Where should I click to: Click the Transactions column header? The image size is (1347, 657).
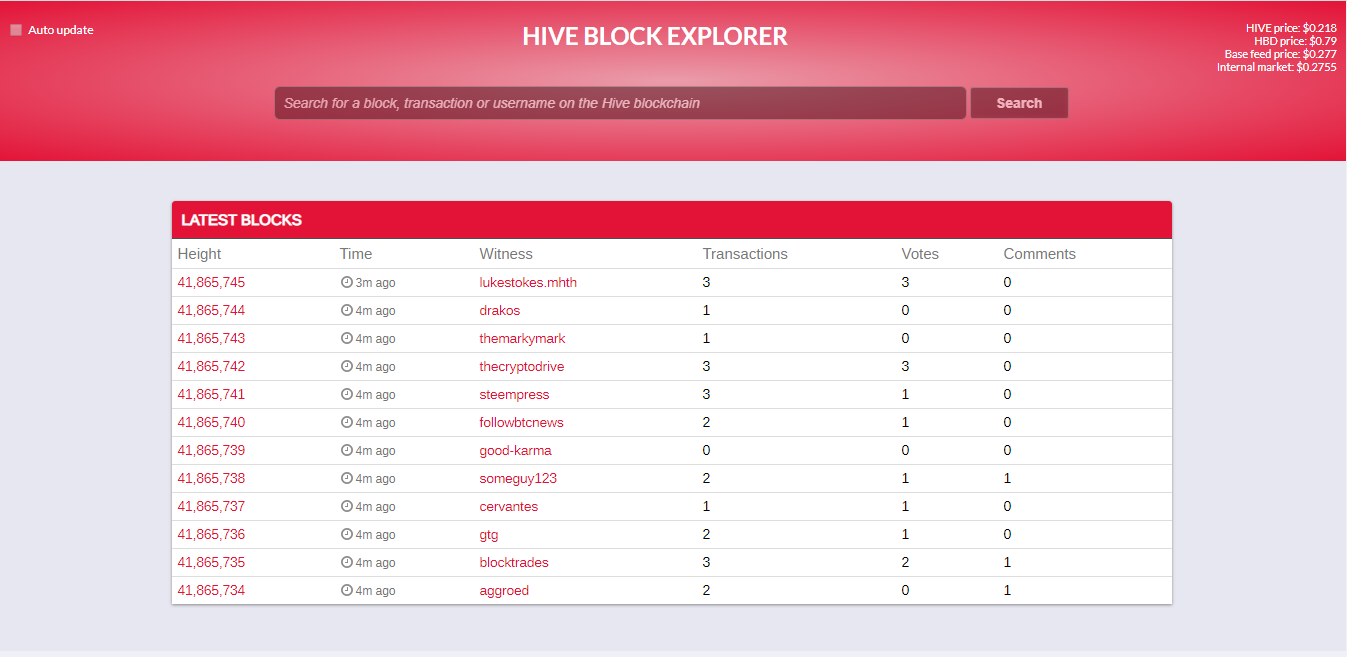745,254
